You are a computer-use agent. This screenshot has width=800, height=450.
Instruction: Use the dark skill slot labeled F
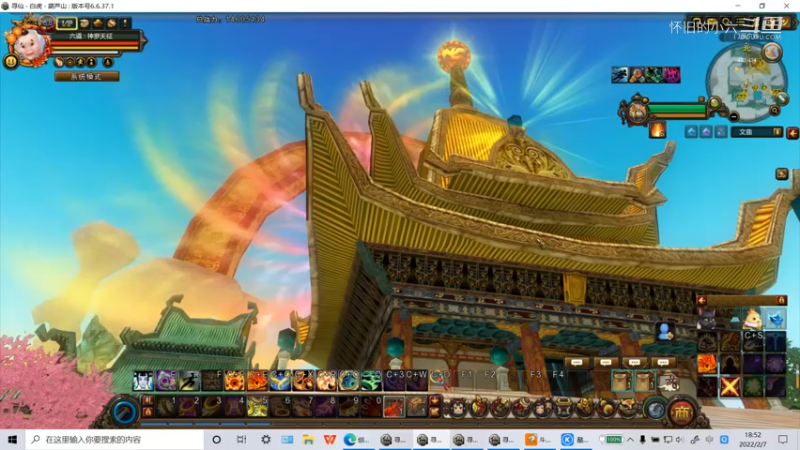212,381
